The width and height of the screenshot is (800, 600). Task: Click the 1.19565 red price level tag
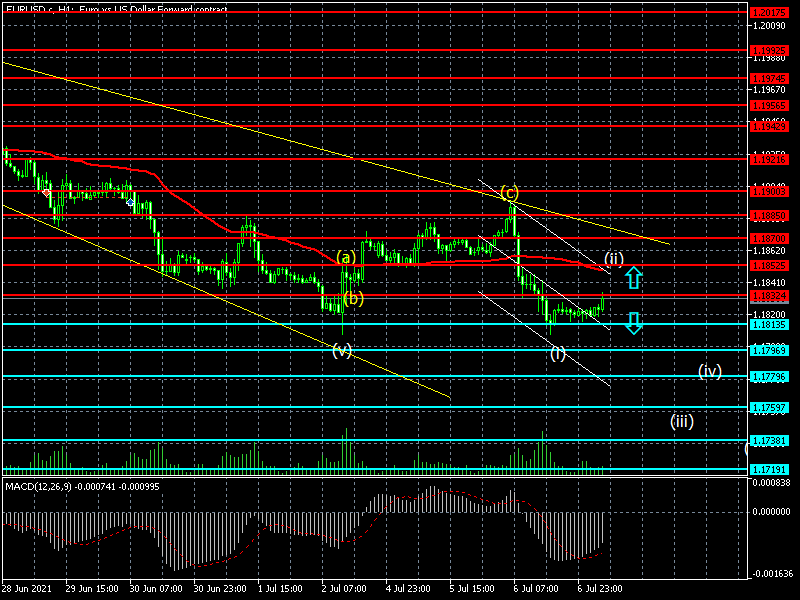[768, 106]
